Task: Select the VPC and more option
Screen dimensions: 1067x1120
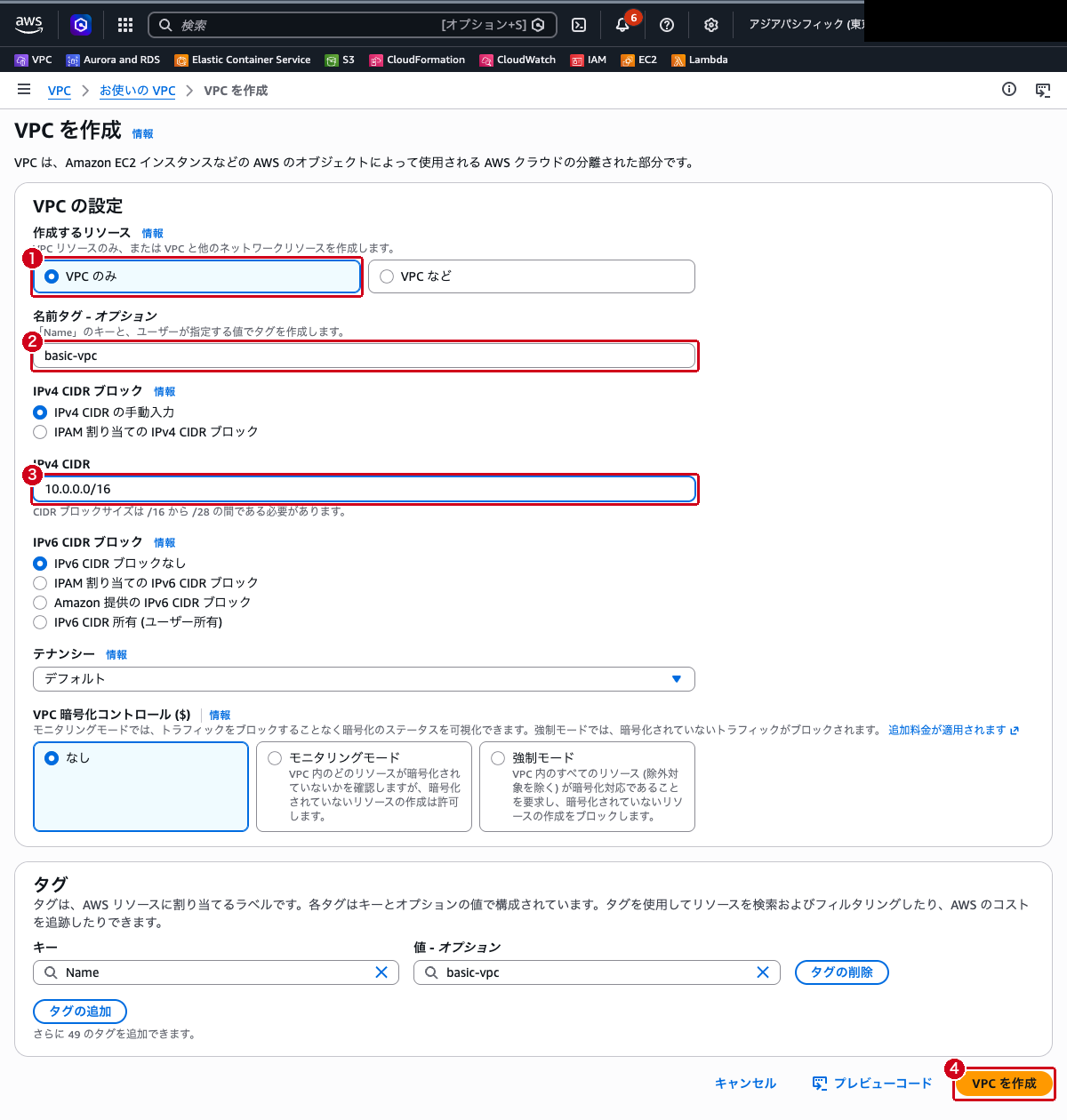Action: (x=532, y=276)
